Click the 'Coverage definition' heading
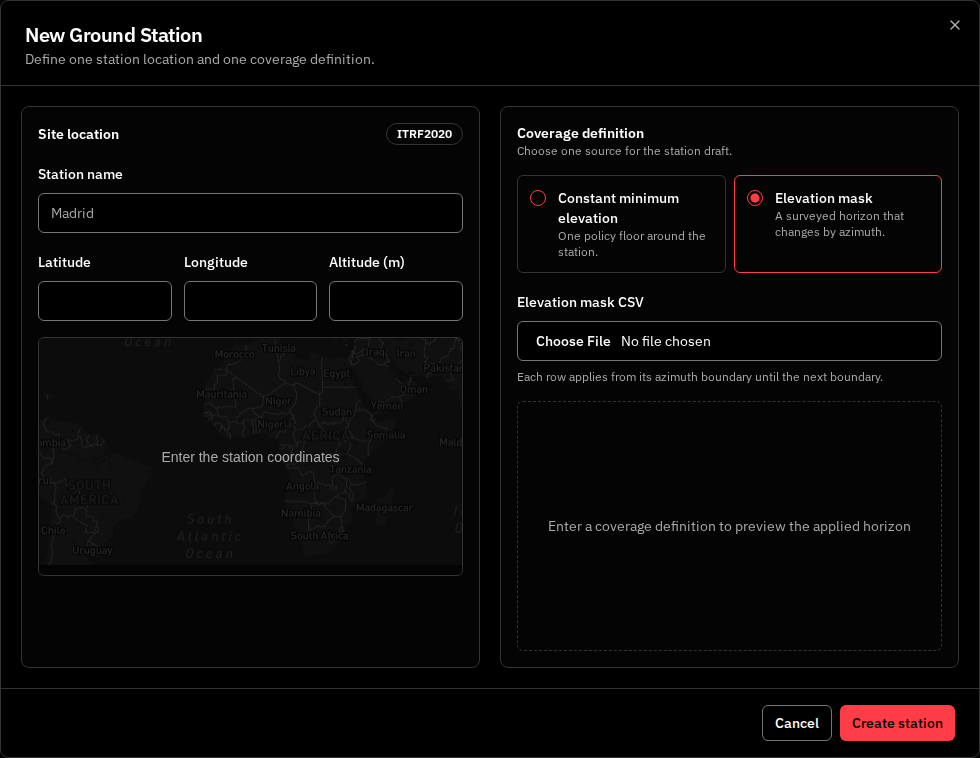 pyautogui.click(x=580, y=133)
